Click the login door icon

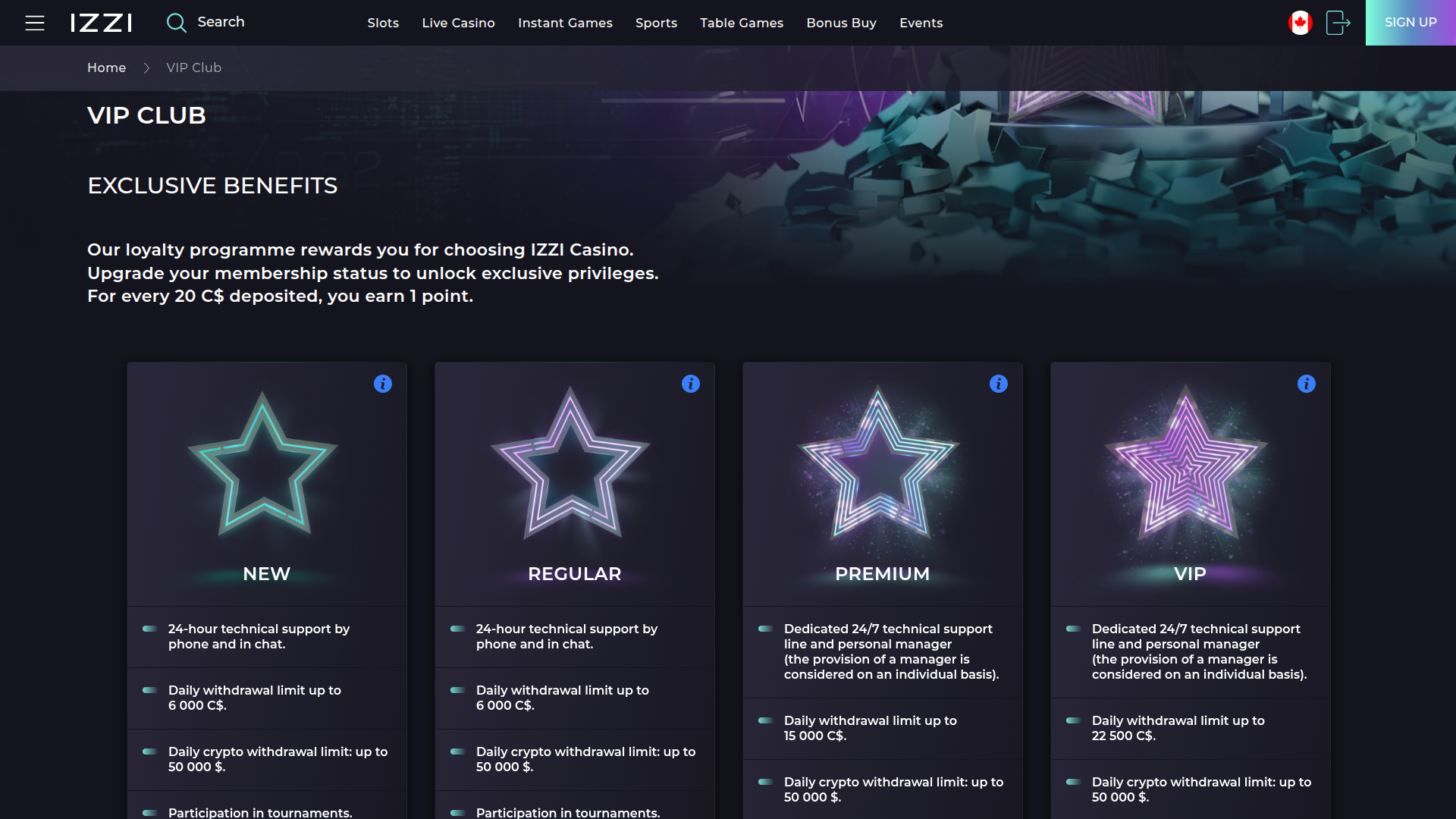[1338, 23]
